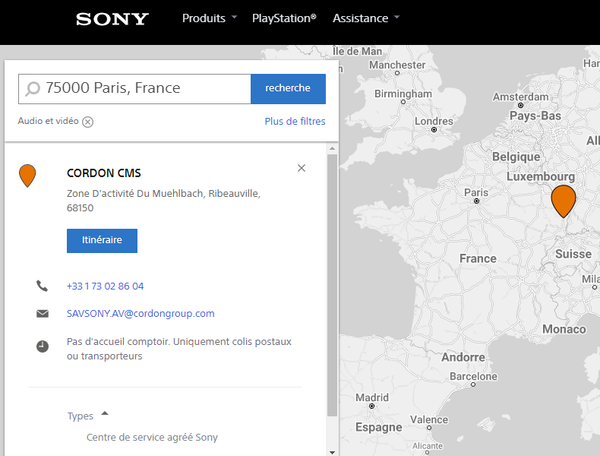Open the Plus de filtres link
Screen dimensions: 600x456
(294, 121)
